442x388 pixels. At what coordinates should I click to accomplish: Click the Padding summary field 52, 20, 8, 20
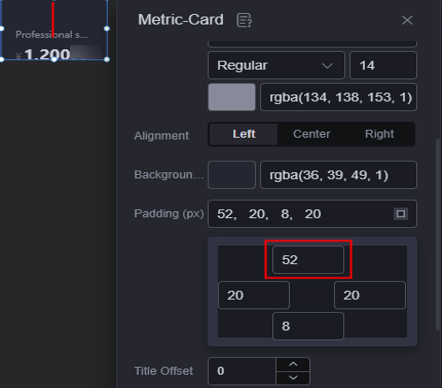tap(312, 214)
